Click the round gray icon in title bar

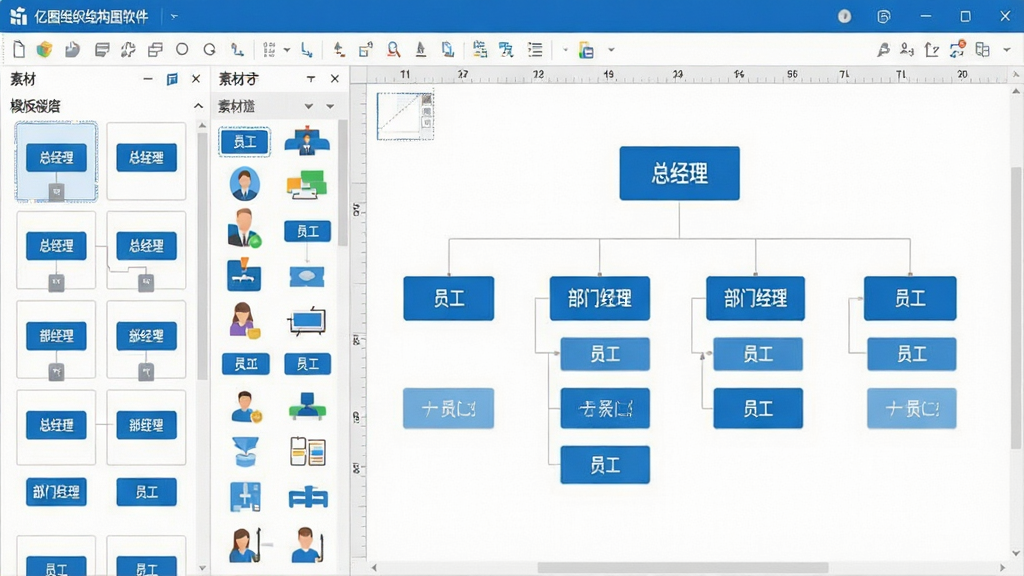click(x=844, y=16)
